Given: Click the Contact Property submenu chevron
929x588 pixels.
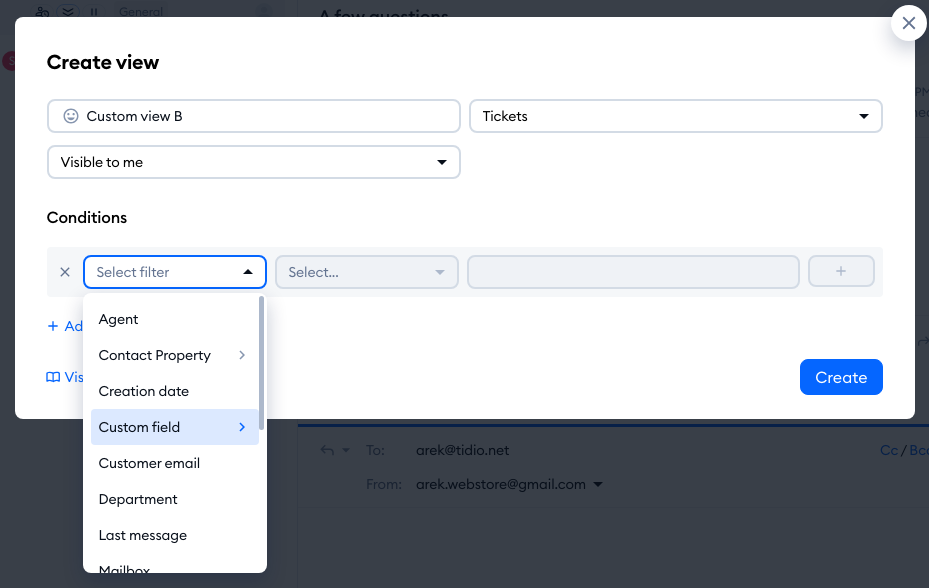Looking at the screenshot, I should 242,355.
